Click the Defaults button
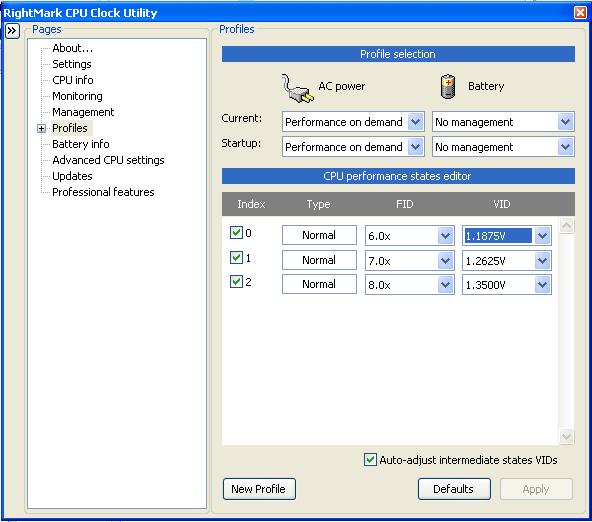Viewport: 592px width, 522px height. [454, 489]
